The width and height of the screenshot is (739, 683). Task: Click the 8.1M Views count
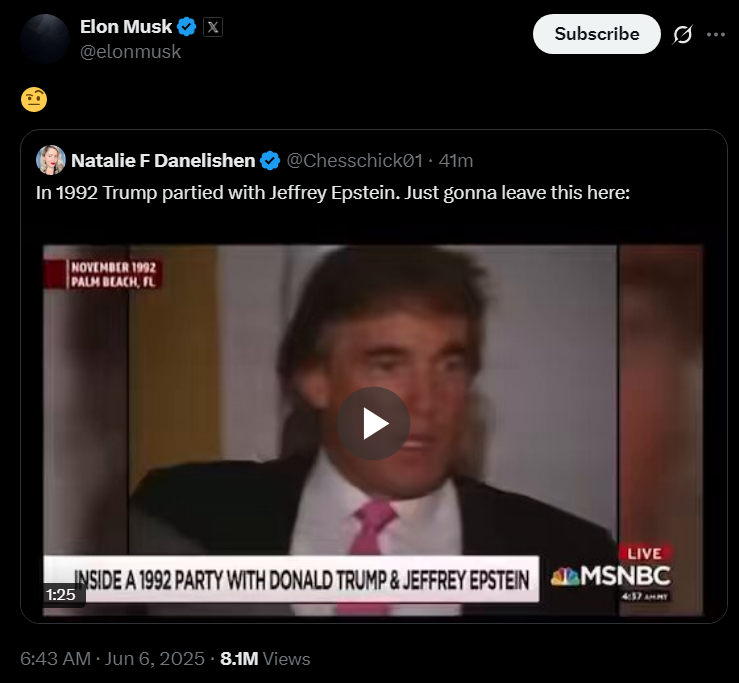[x=265, y=659]
